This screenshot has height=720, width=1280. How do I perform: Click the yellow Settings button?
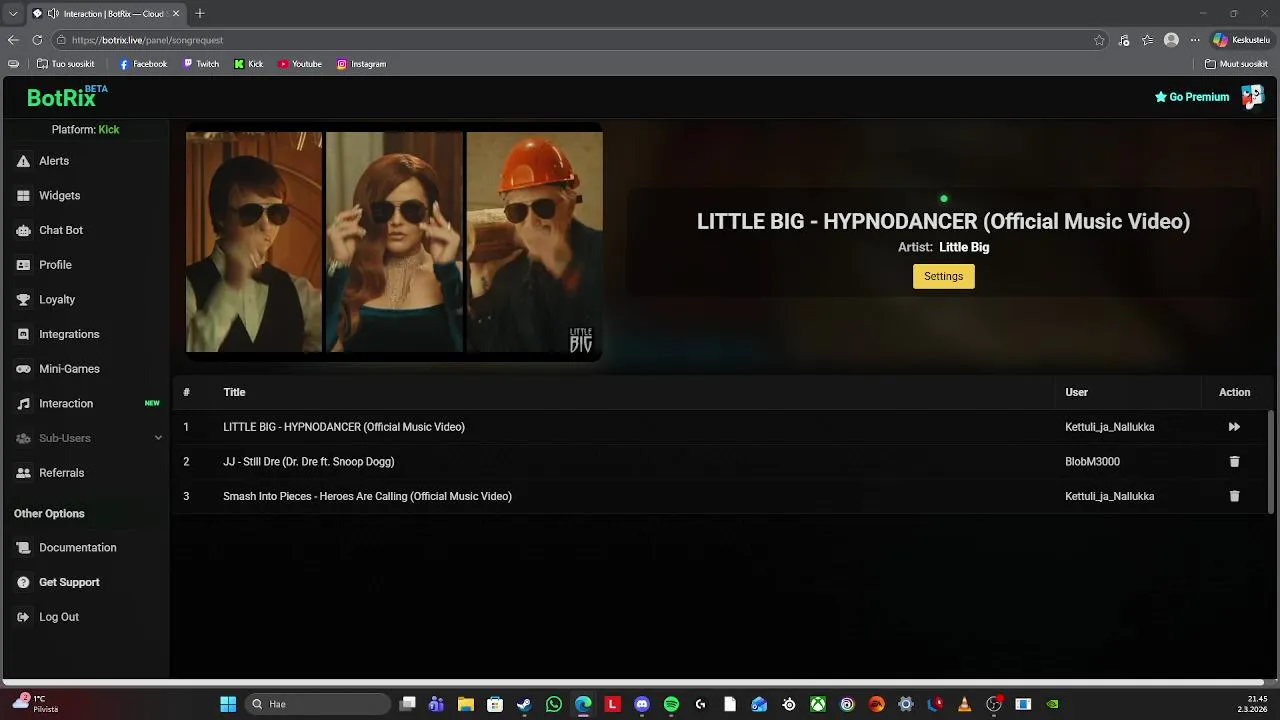point(943,276)
